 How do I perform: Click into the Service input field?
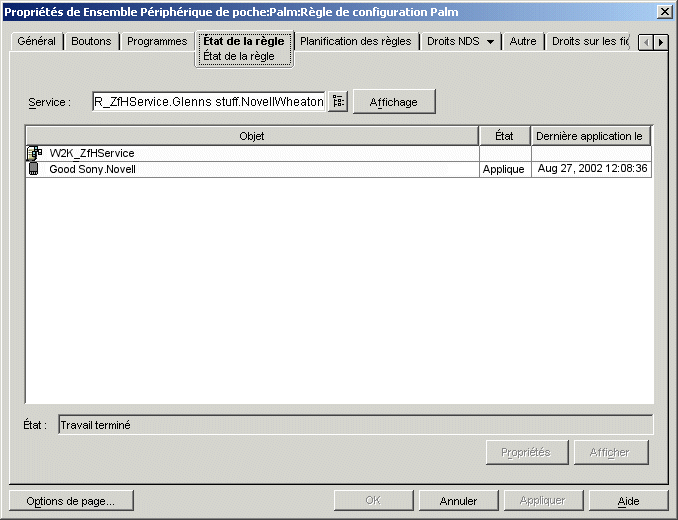208,102
